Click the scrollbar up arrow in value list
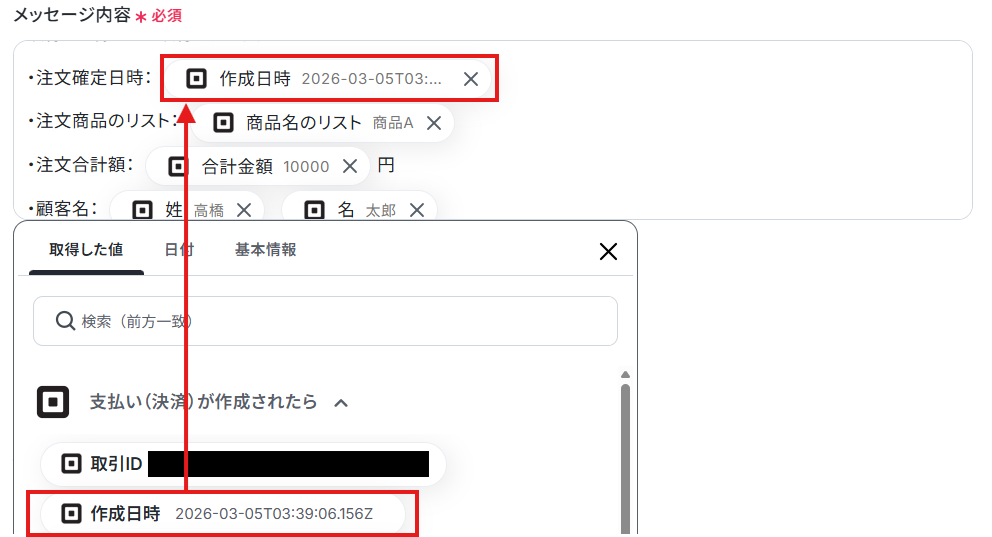Image resolution: width=992 pixels, height=537 pixels. tap(625, 374)
